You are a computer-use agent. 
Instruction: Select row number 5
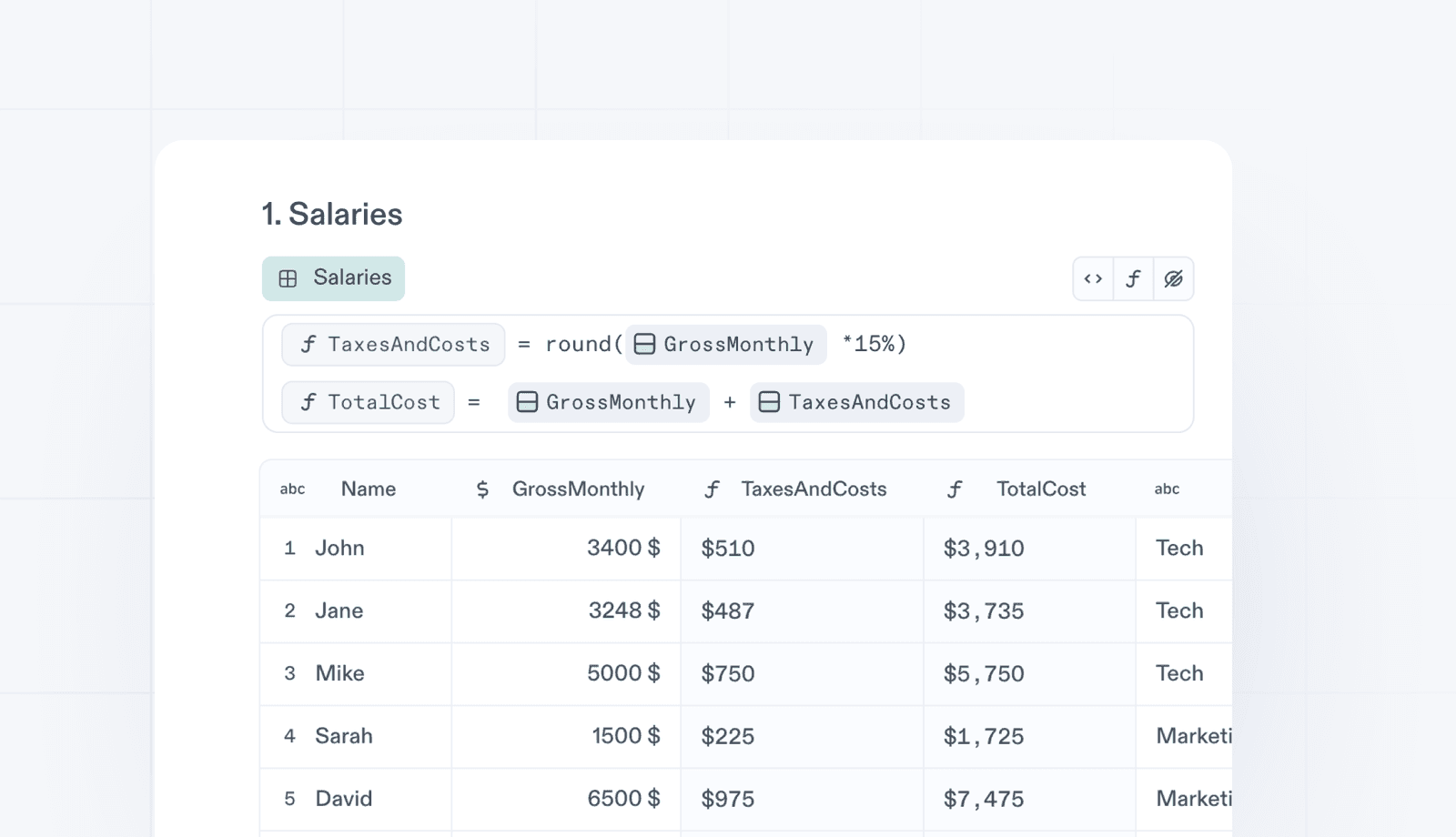point(289,800)
